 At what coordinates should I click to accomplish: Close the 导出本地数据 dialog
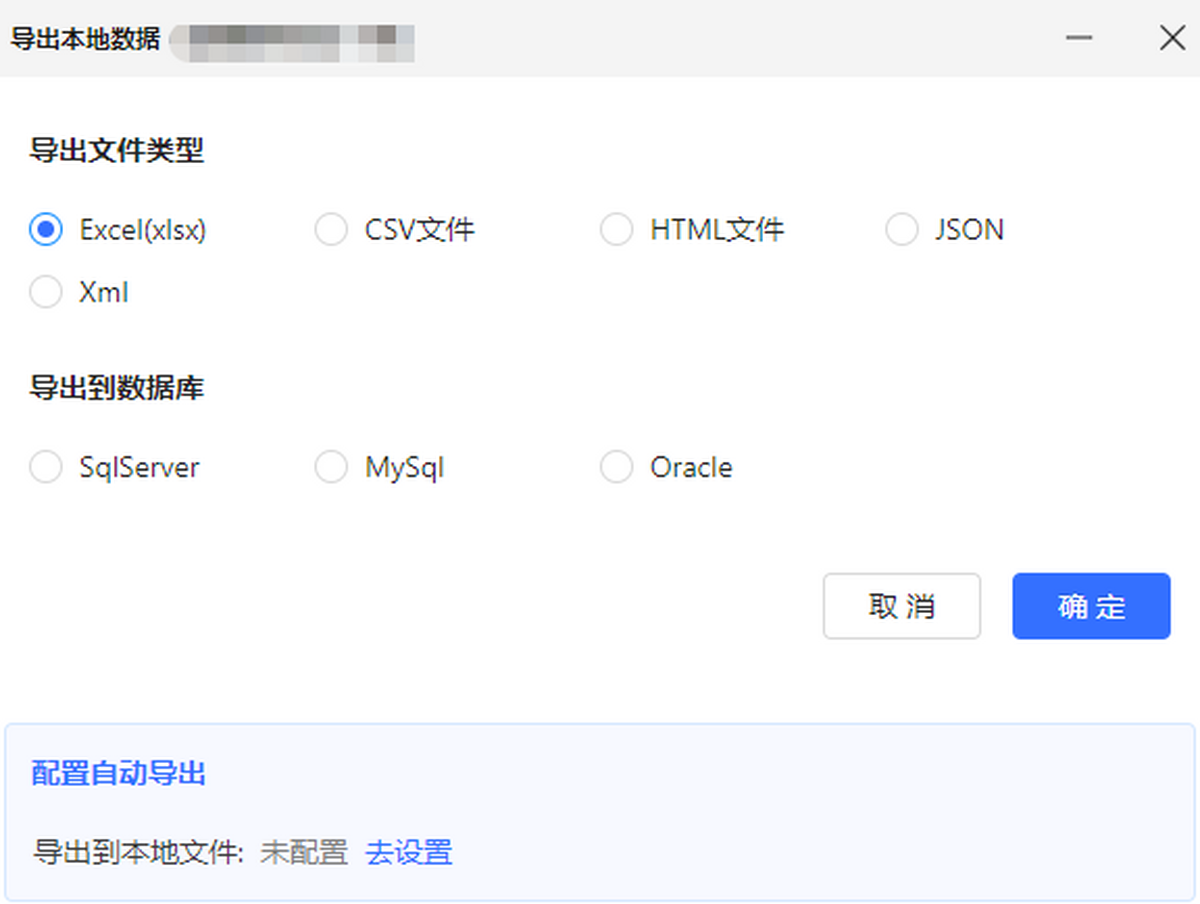(1172, 38)
